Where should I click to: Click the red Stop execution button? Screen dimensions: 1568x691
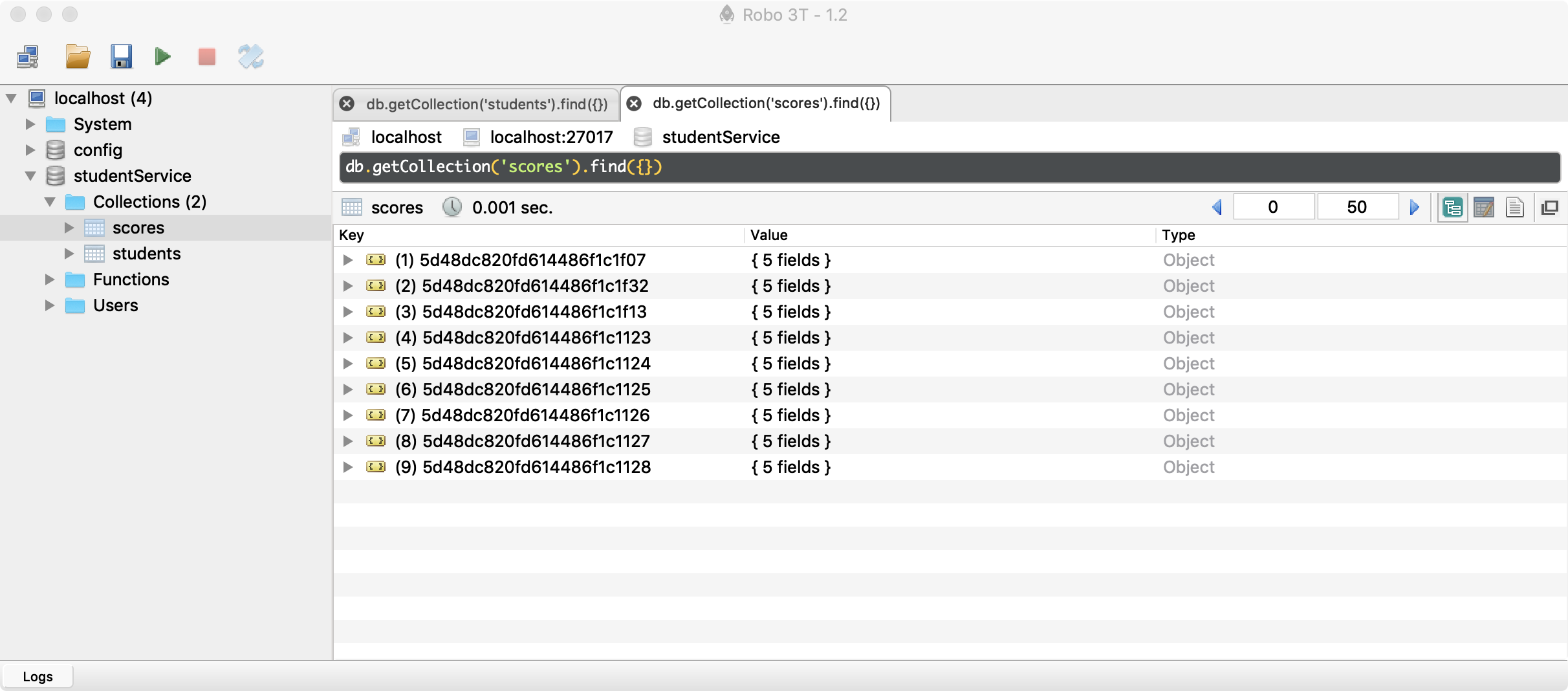[207, 57]
